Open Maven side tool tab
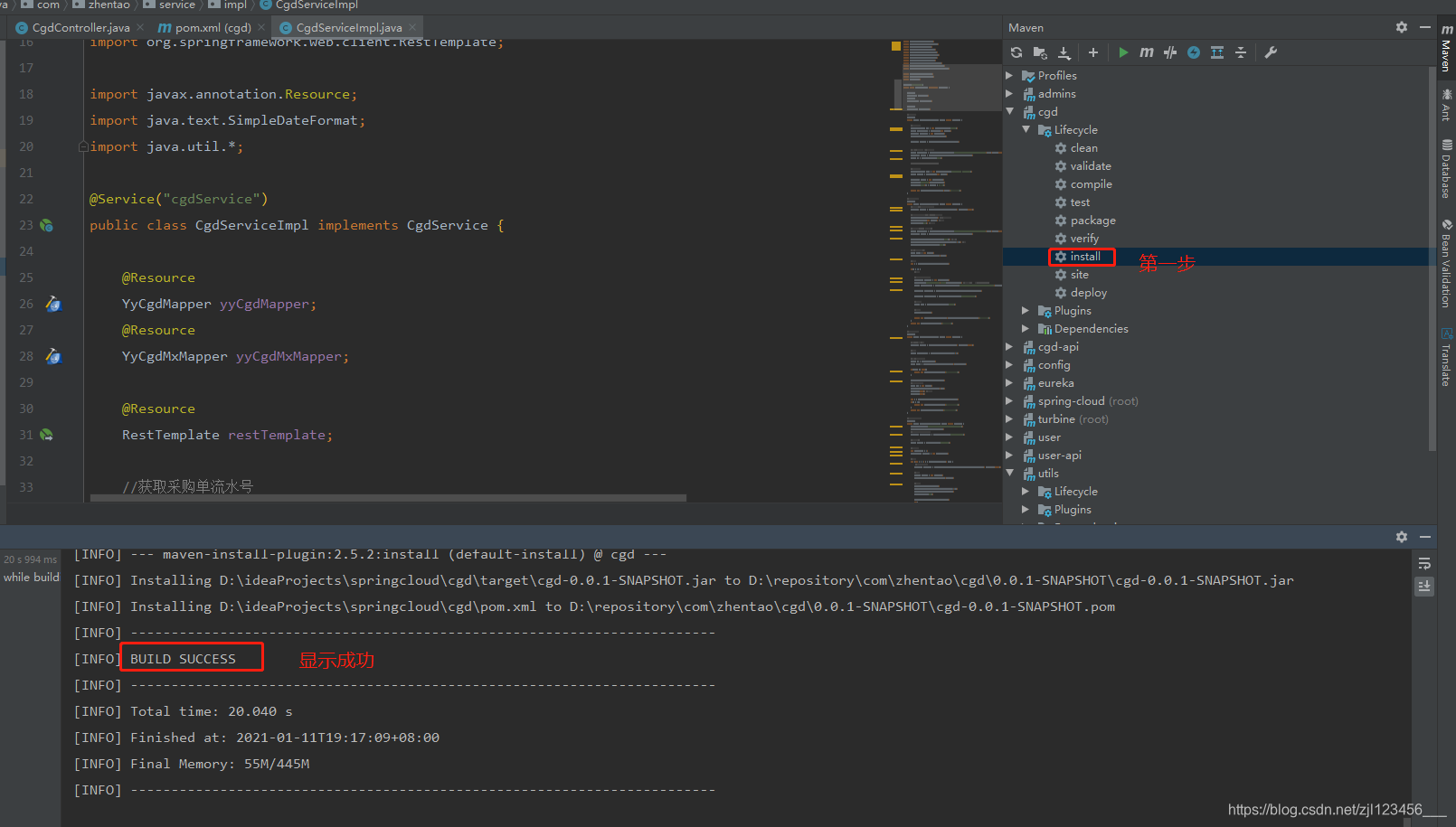This screenshot has height=827, width=1456. coord(1446,47)
